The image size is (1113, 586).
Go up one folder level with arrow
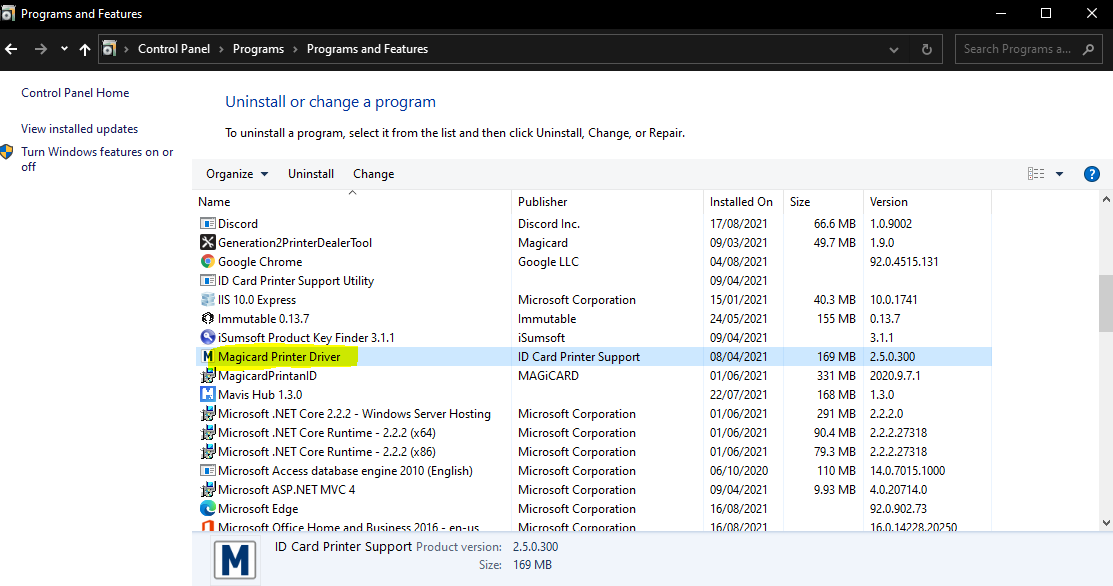coord(84,49)
